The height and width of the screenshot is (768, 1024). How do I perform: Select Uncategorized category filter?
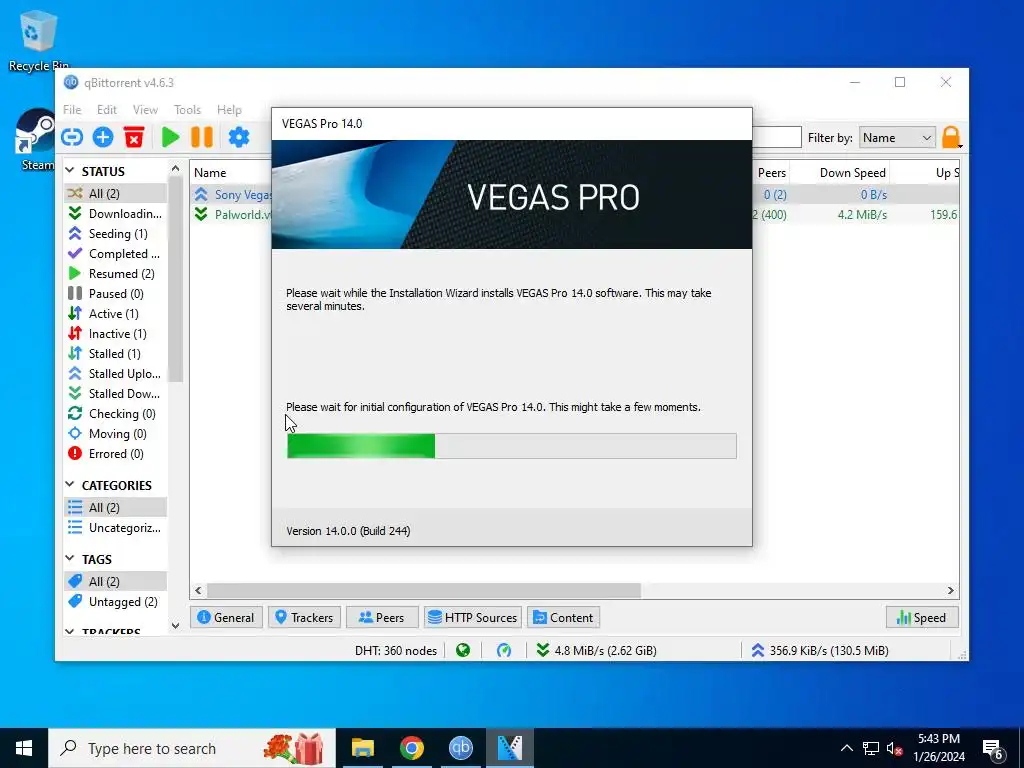click(x=116, y=528)
